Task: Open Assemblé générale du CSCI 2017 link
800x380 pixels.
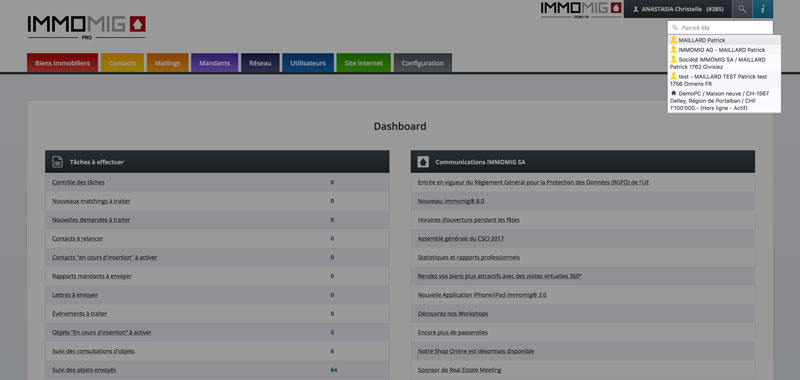Action: pyautogui.click(x=461, y=238)
